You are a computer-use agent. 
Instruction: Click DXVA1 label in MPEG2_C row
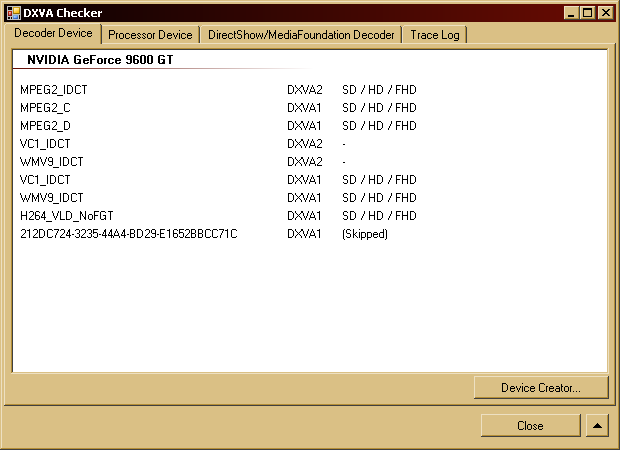304,108
